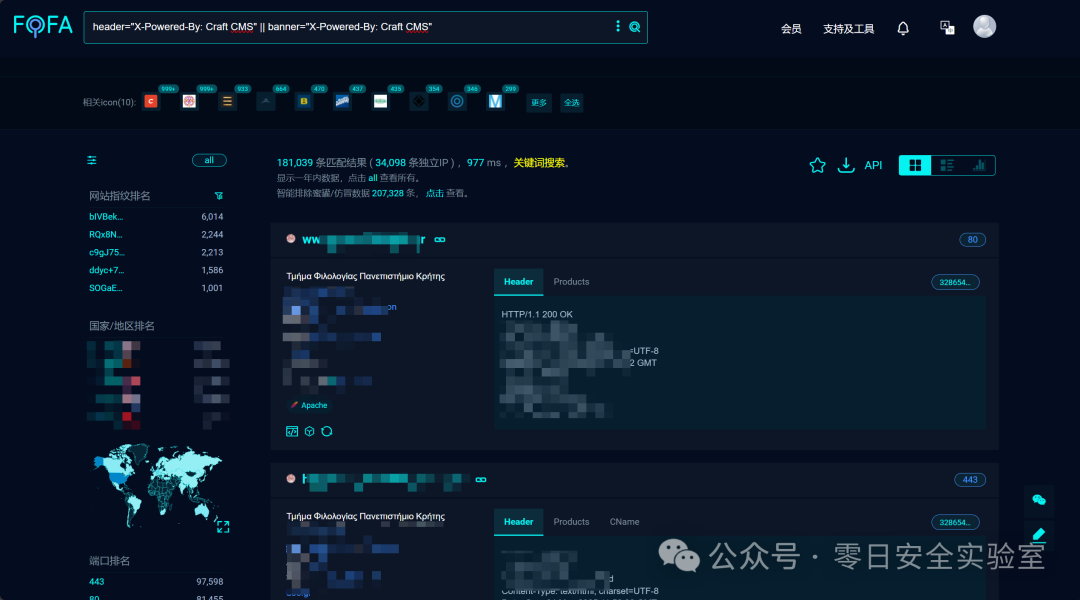Select the icon with count 664

[x=266, y=101]
